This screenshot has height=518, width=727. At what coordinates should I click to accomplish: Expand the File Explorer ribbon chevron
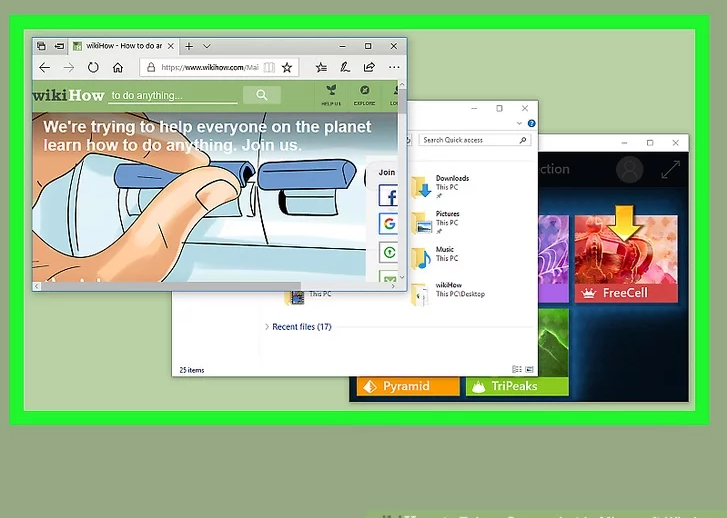click(x=519, y=123)
